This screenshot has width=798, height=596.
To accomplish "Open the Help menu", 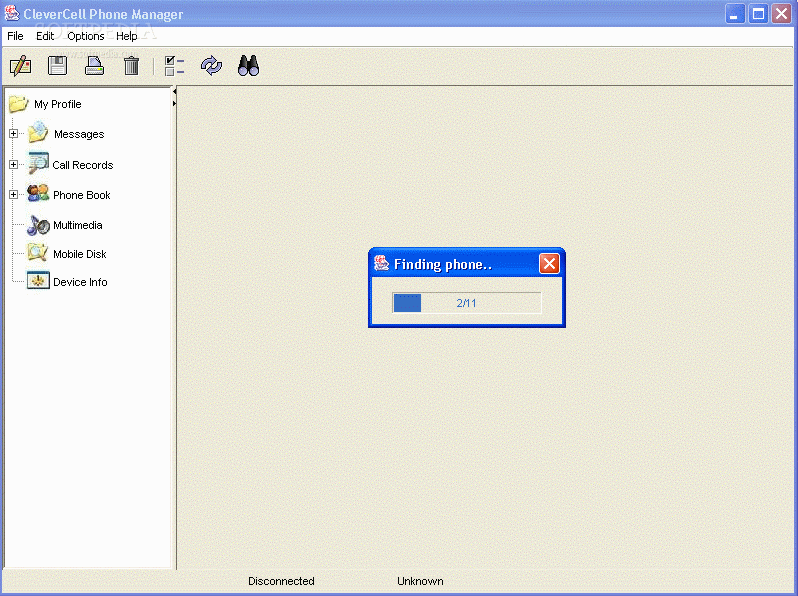I will pos(127,36).
